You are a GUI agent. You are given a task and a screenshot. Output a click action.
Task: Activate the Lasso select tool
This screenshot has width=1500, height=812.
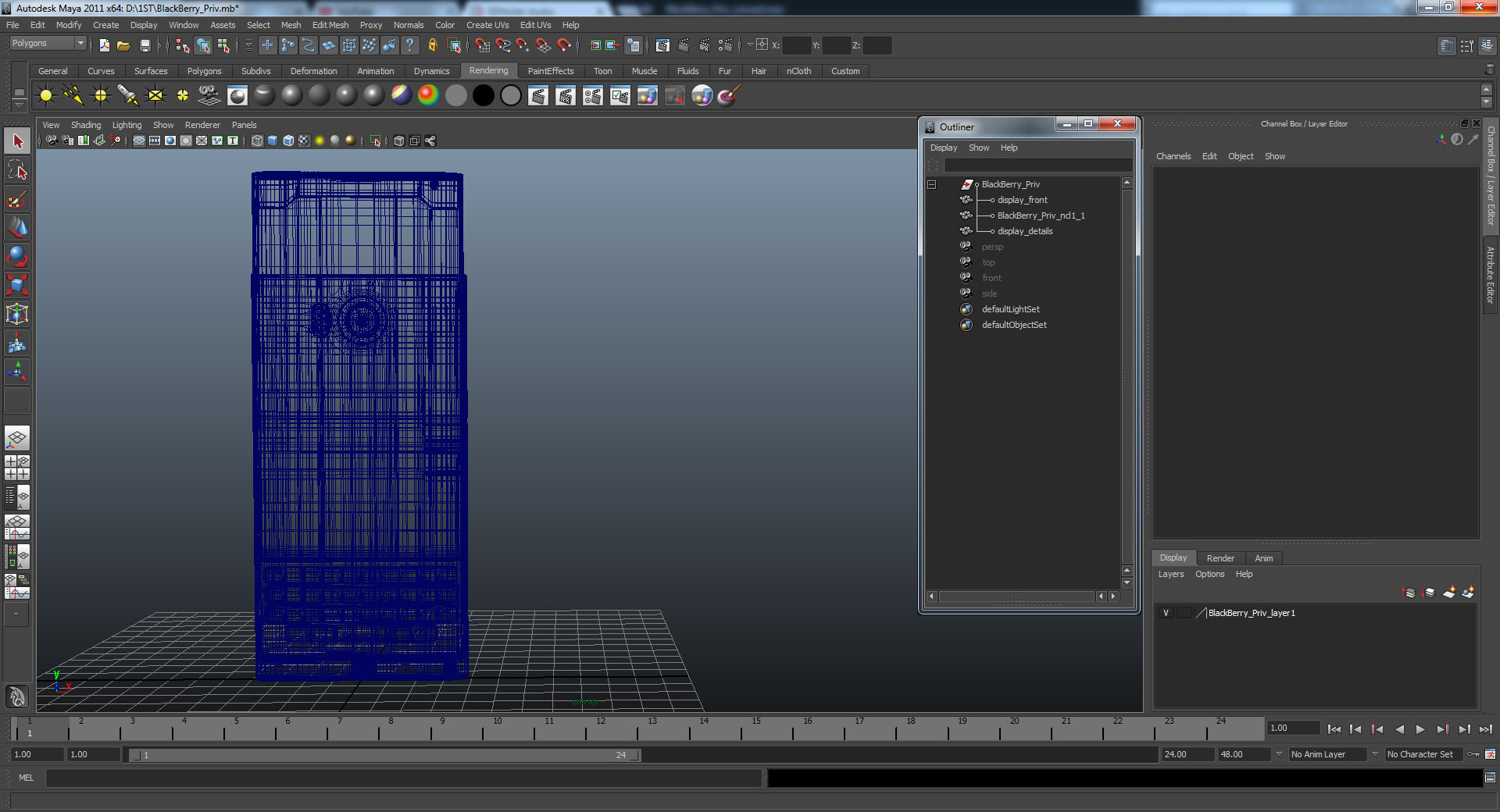click(x=17, y=170)
